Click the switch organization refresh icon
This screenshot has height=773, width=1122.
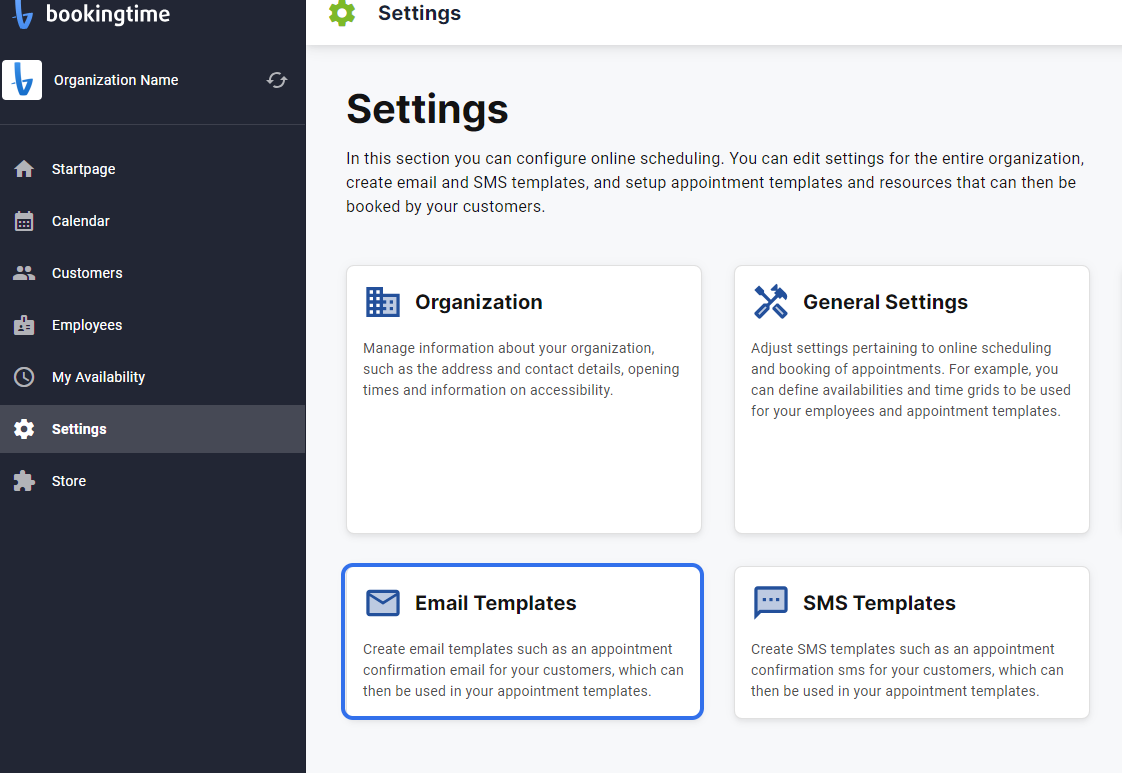pyautogui.click(x=277, y=80)
